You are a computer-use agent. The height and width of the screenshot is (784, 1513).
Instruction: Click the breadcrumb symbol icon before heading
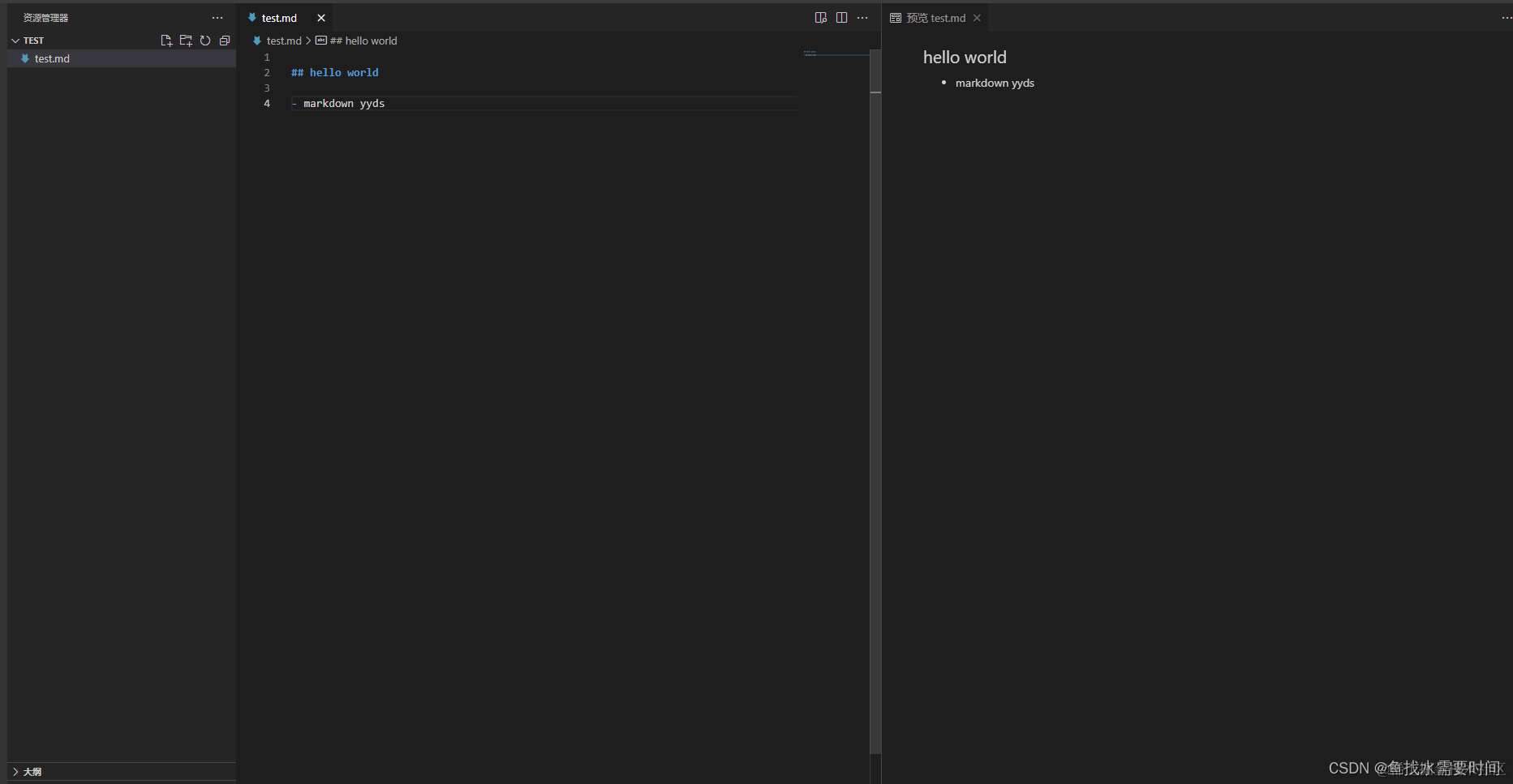point(321,41)
